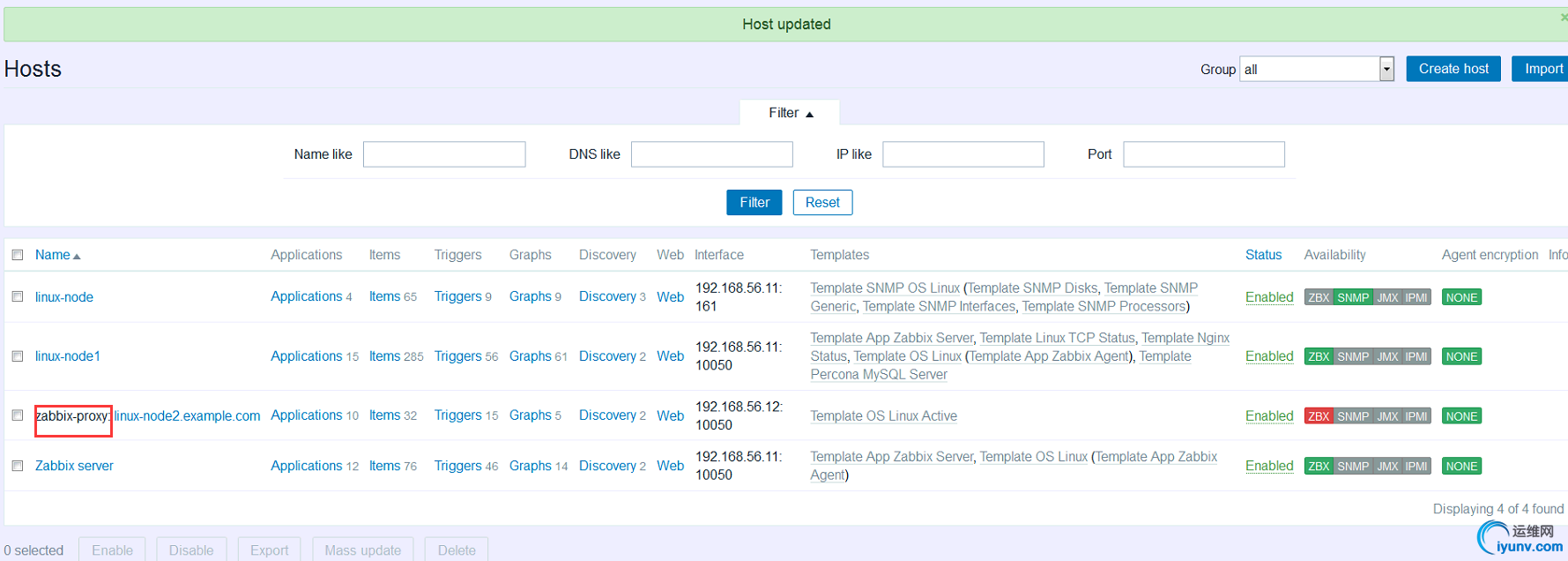Collapse the Filter panel tab
This screenshot has height=561, width=1568.
point(790,113)
